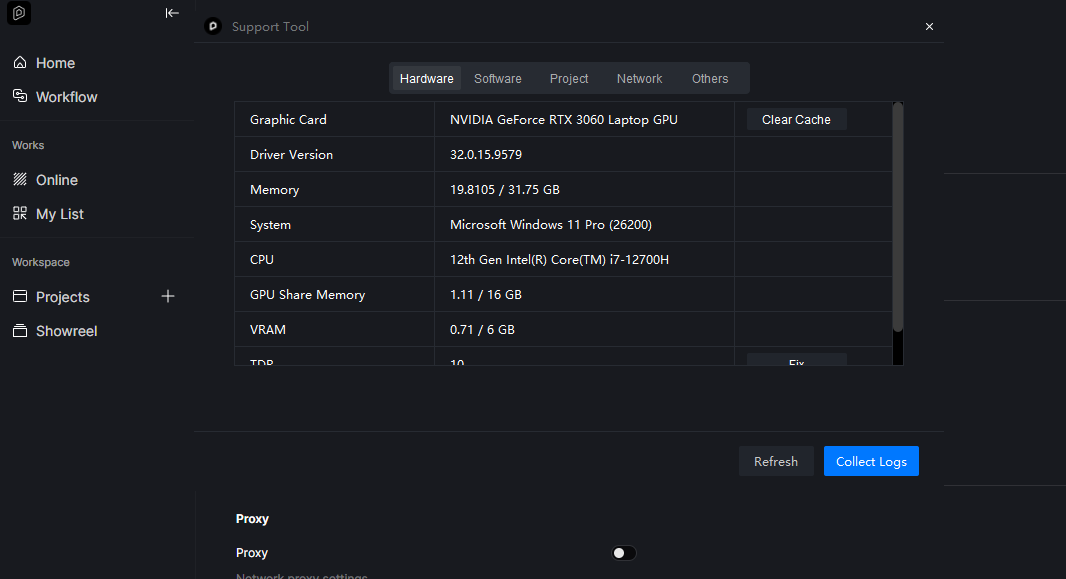Screen dimensions: 1066x579
Task: Enable the Proxy toggle switch
Action: pos(624,553)
